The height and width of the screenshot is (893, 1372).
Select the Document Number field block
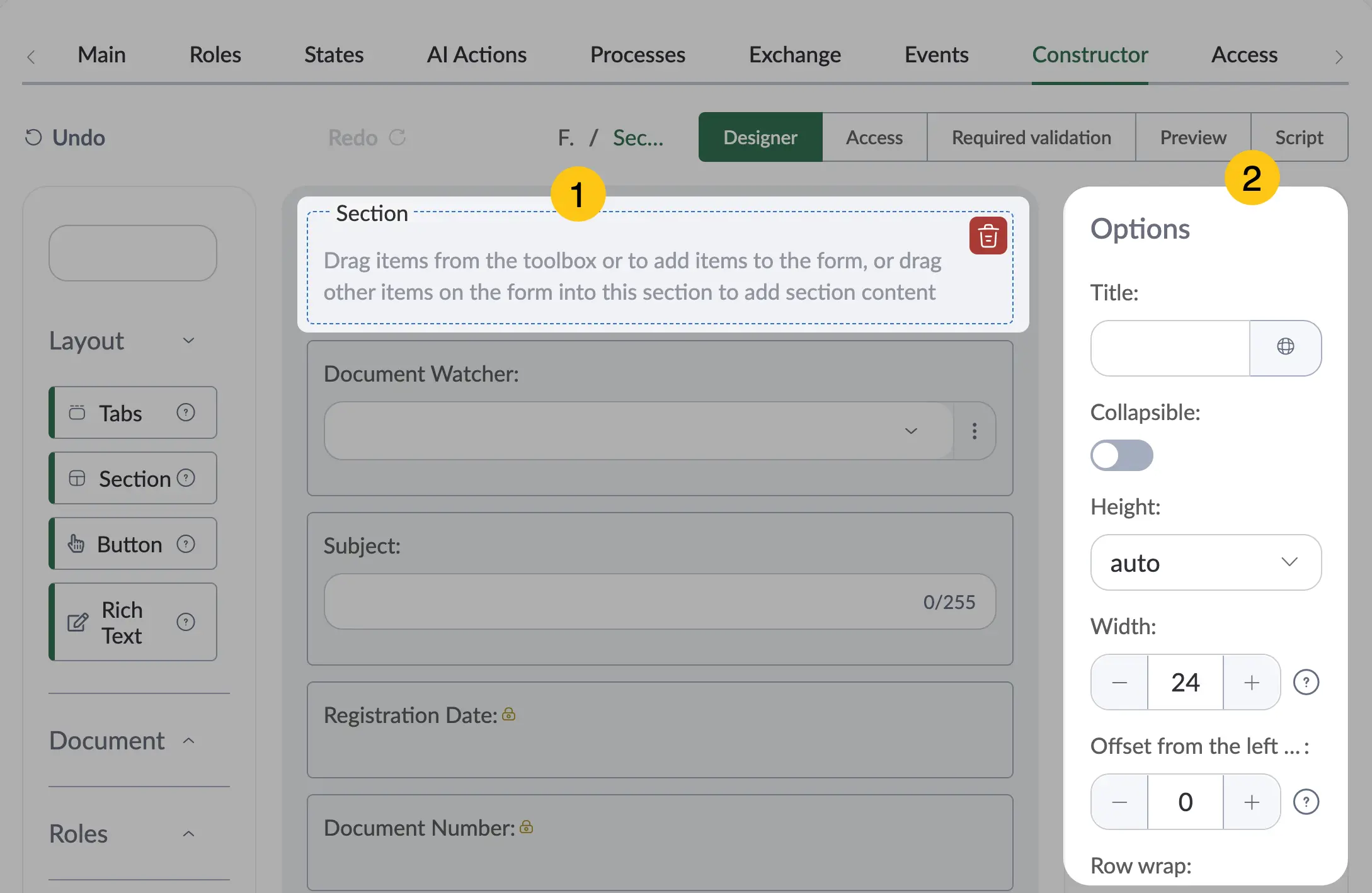tap(660, 842)
